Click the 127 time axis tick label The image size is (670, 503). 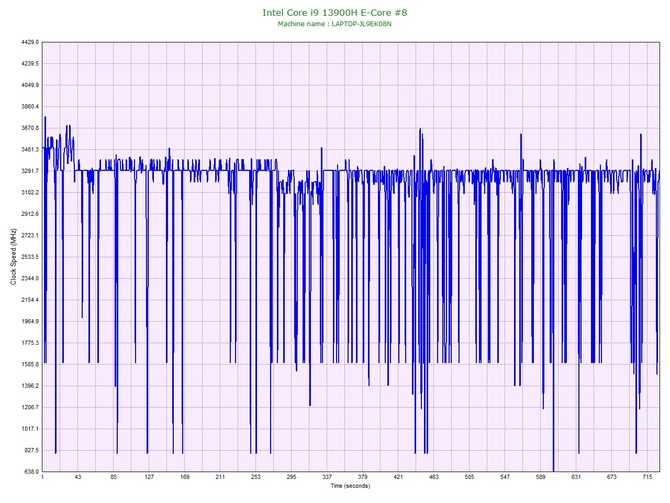149,477
